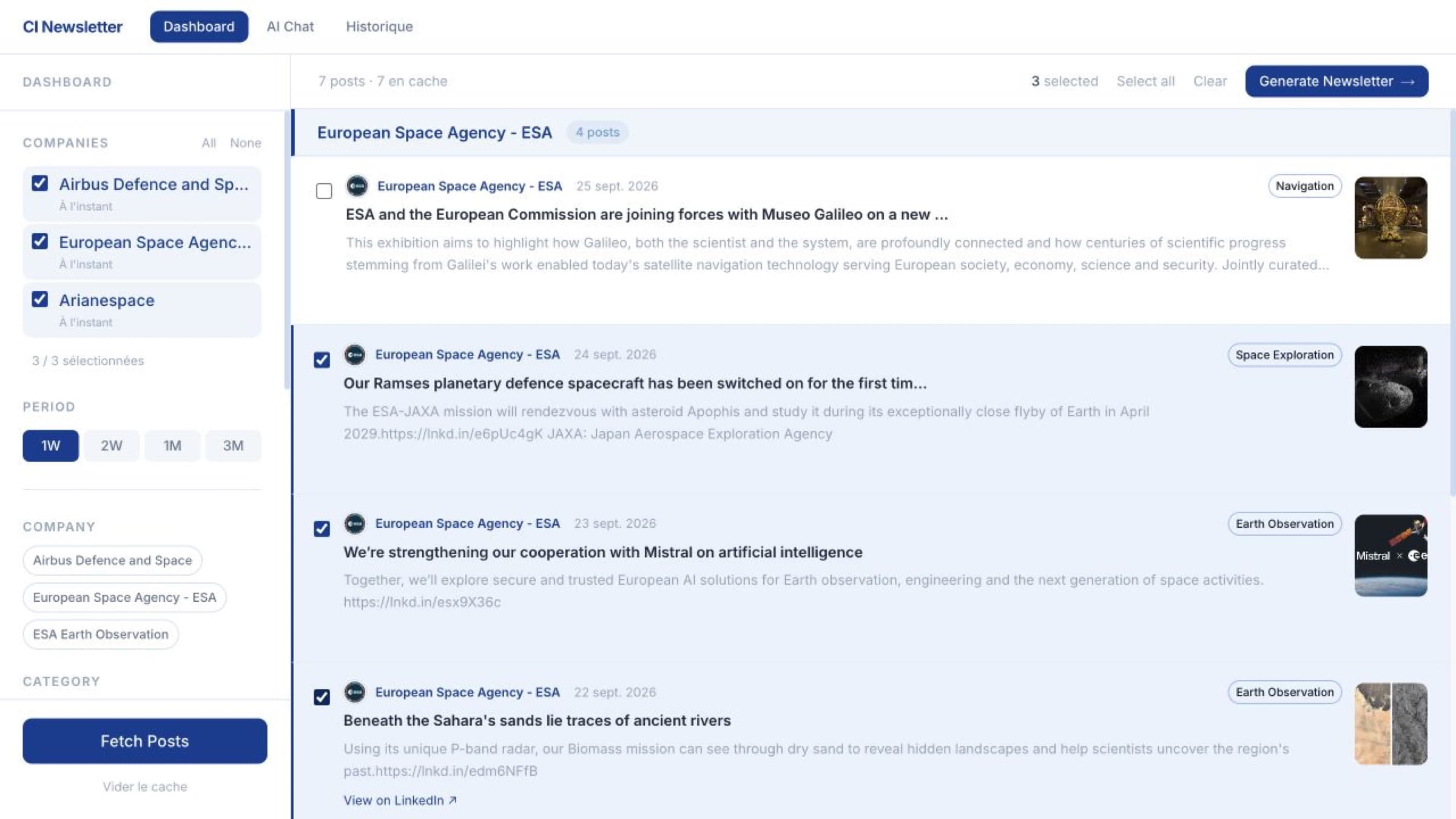The width and height of the screenshot is (1456, 819).
Task: Set period to 2W
Action: pos(112,446)
